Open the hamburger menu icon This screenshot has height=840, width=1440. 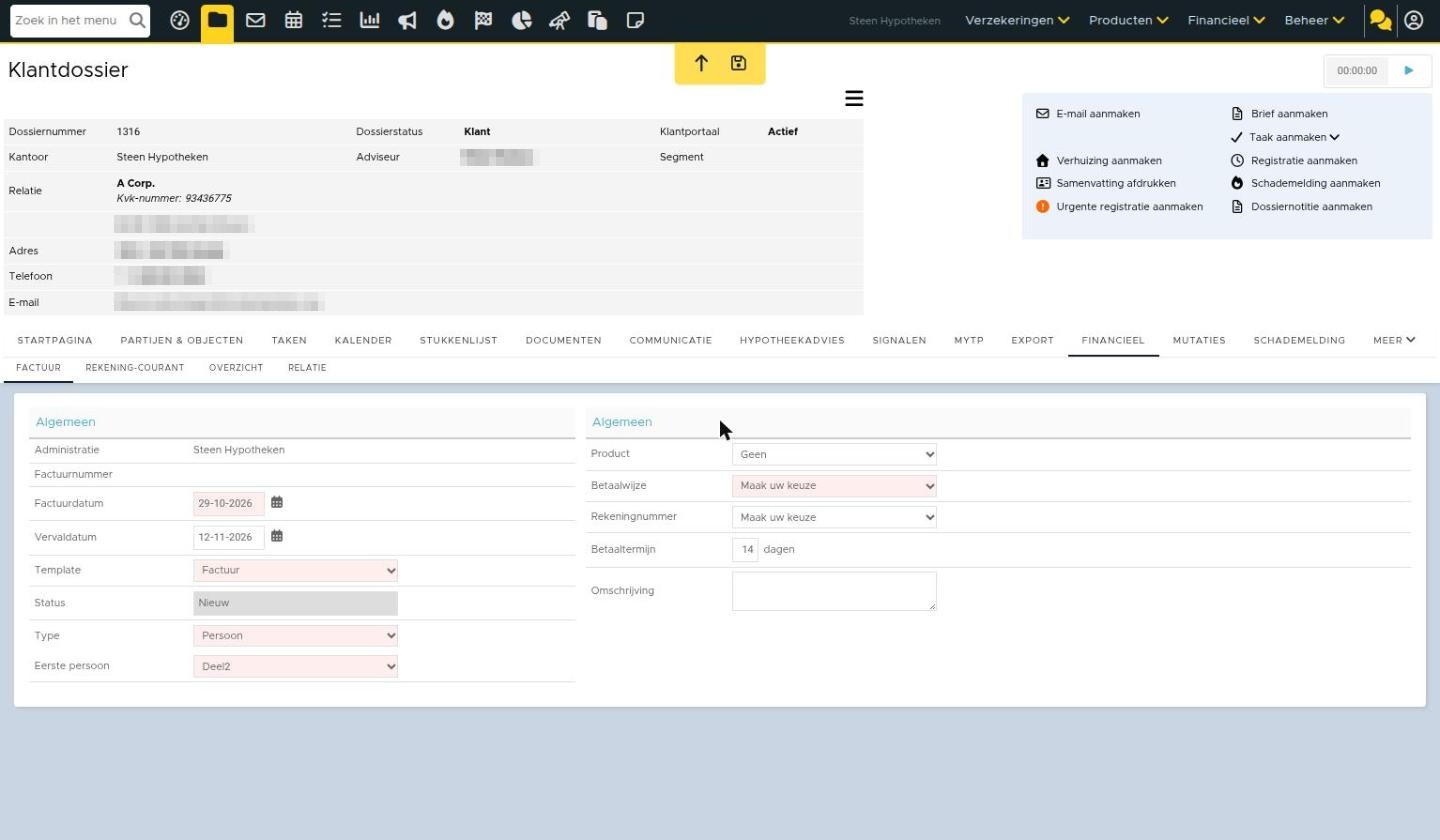pyautogui.click(x=854, y=98)
